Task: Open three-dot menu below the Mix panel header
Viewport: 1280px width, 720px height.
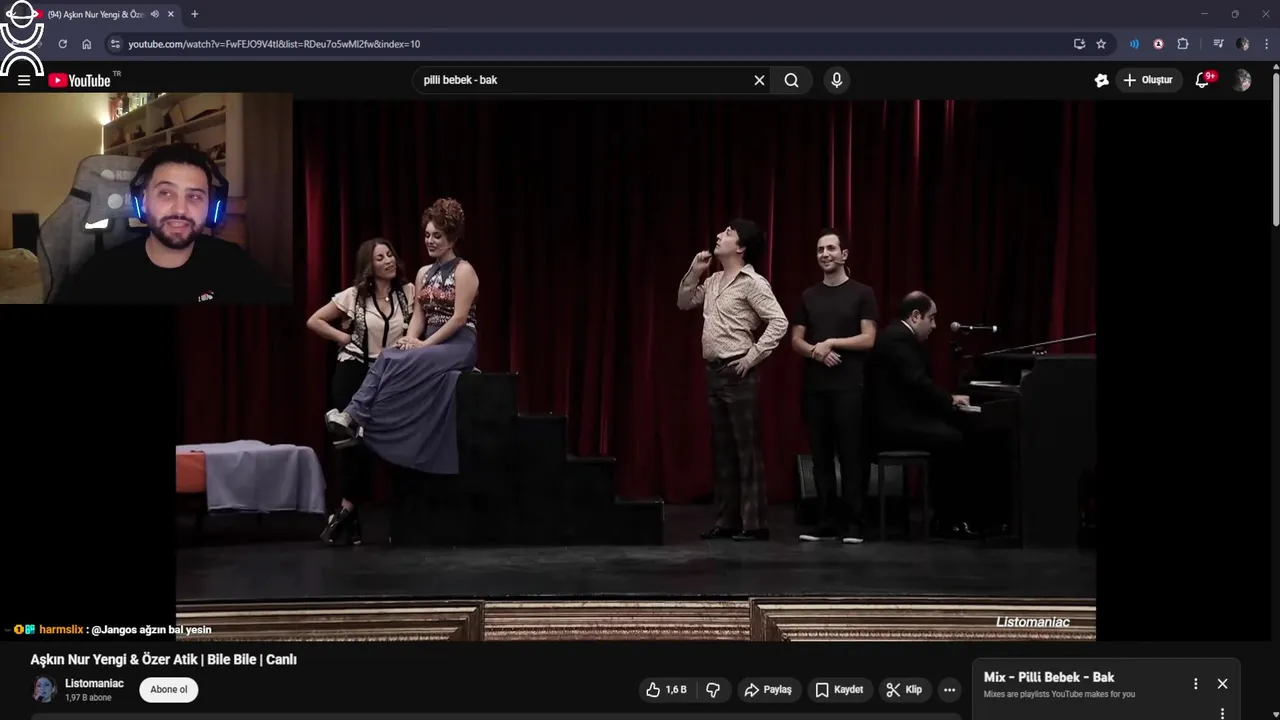Action: (x=1222, y=713)
